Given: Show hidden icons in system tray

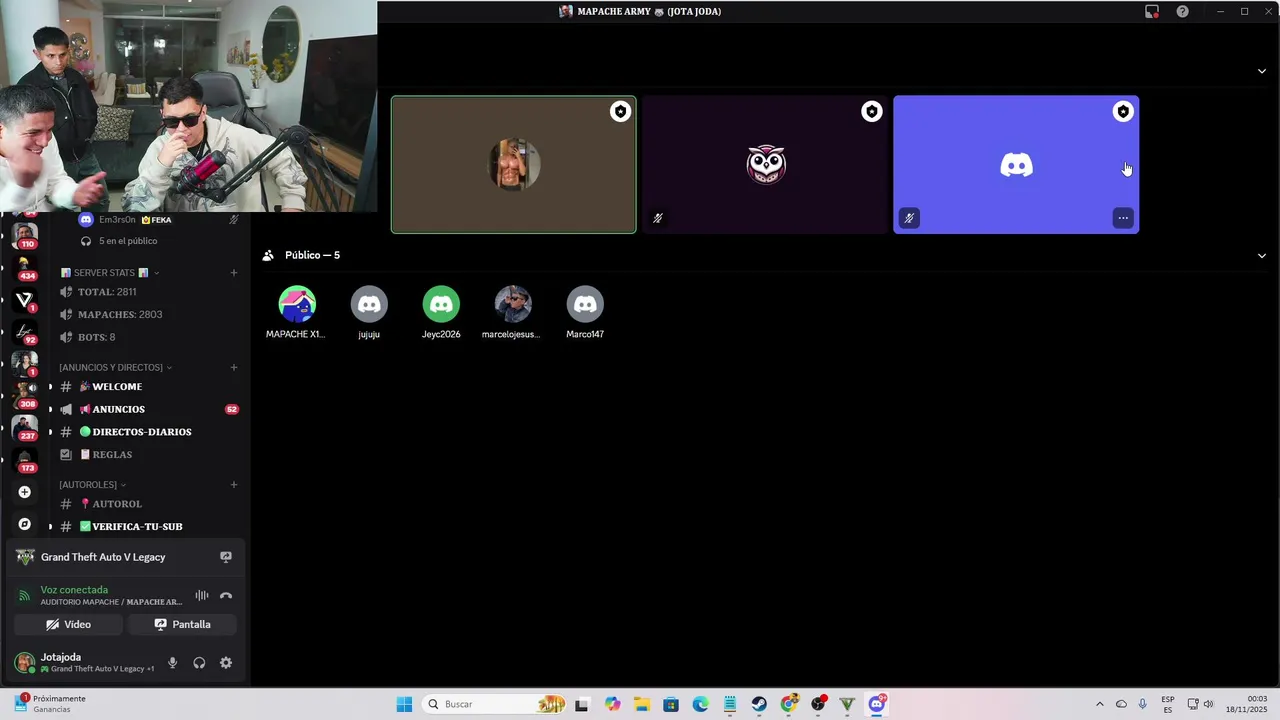Looking at the screenshot, I should [1100, 704].
